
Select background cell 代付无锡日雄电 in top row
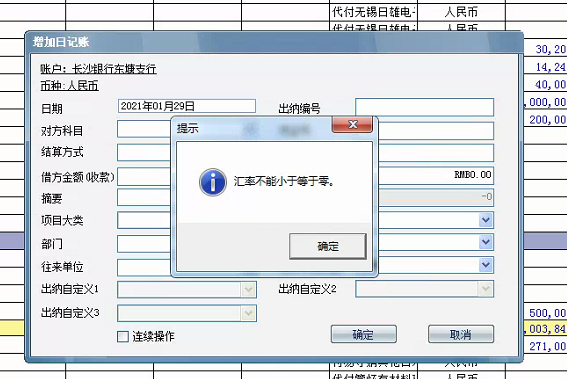[x=374, y=12]
